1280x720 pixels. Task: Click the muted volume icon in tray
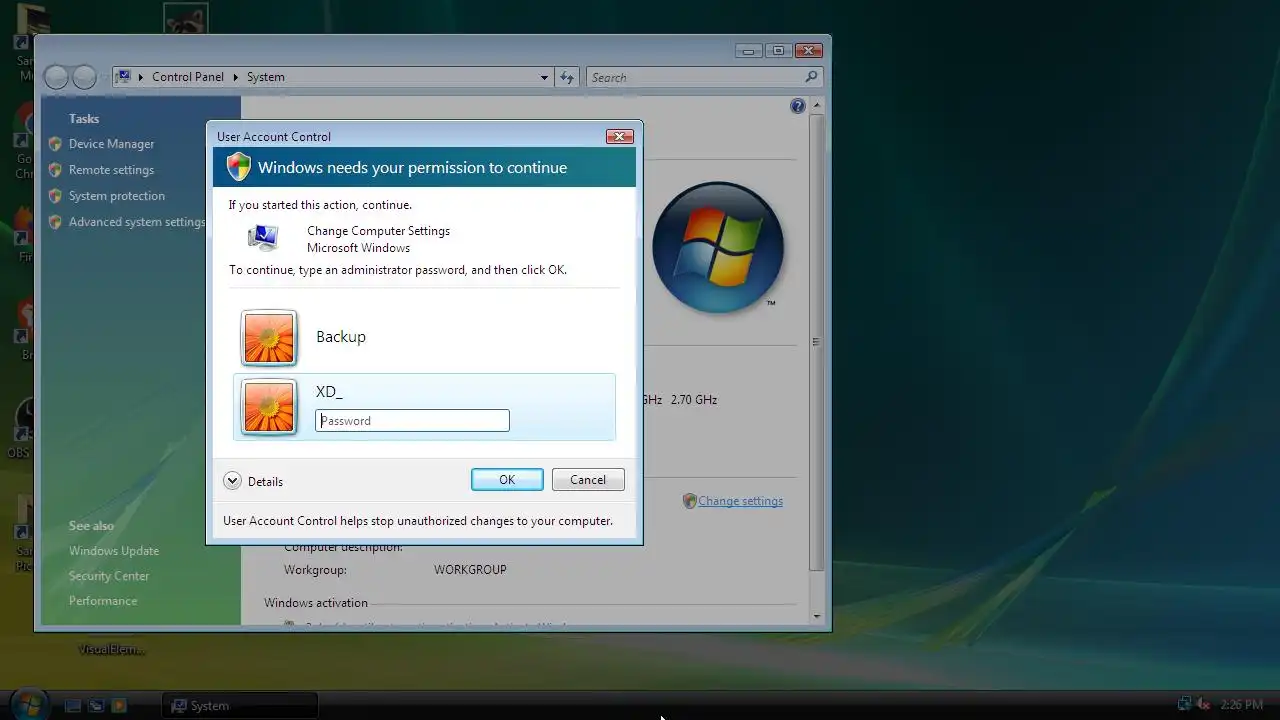point(1203,704)
